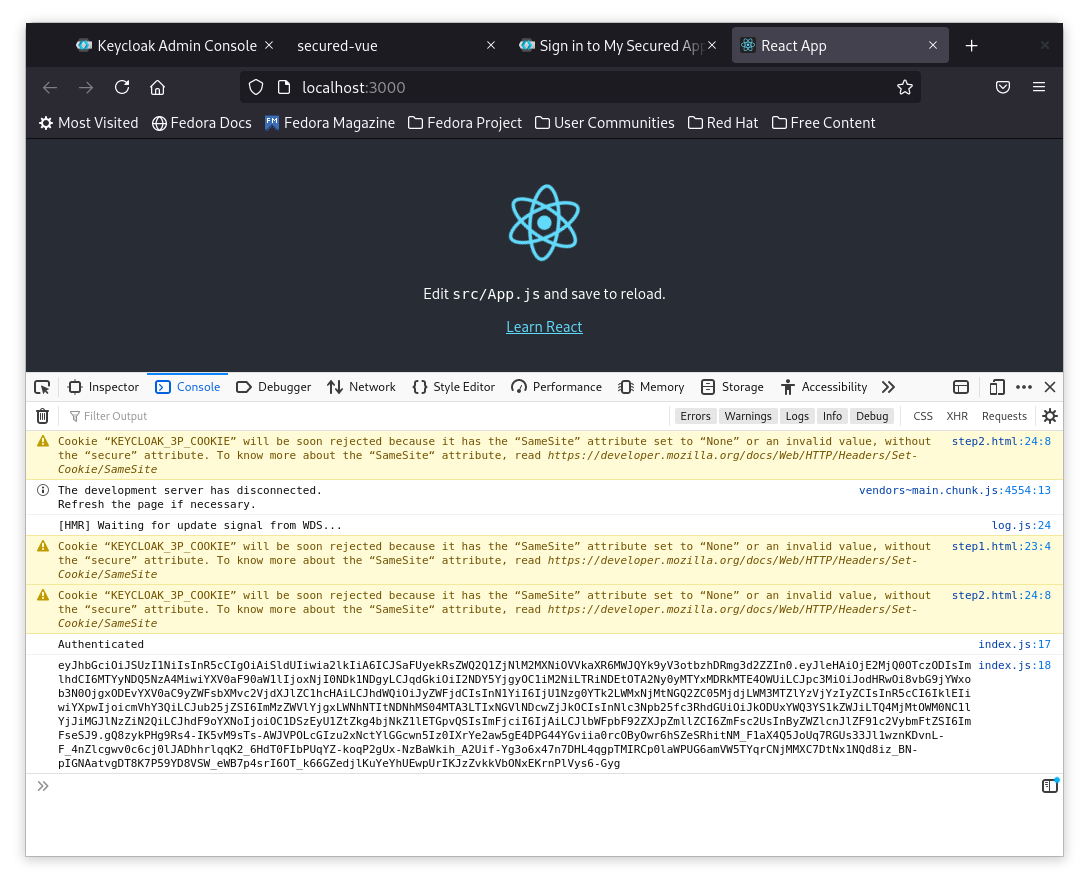Toggle the Requests filter

[1004, 416]
